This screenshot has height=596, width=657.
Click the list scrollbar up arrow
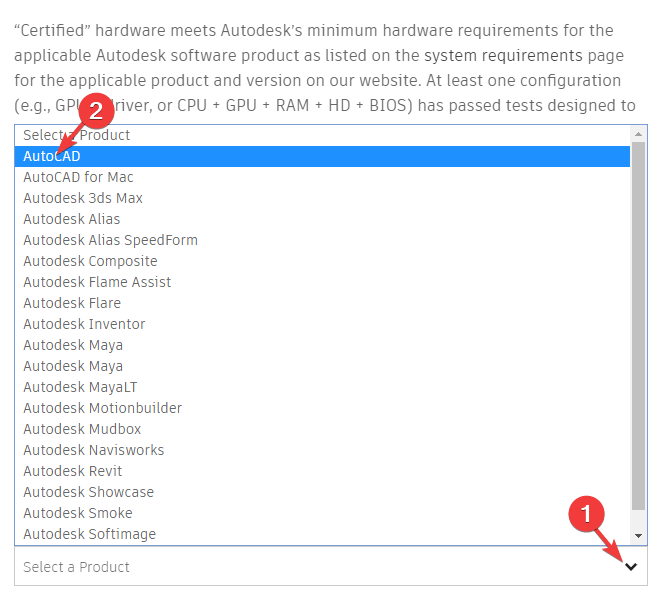(638, 134)
